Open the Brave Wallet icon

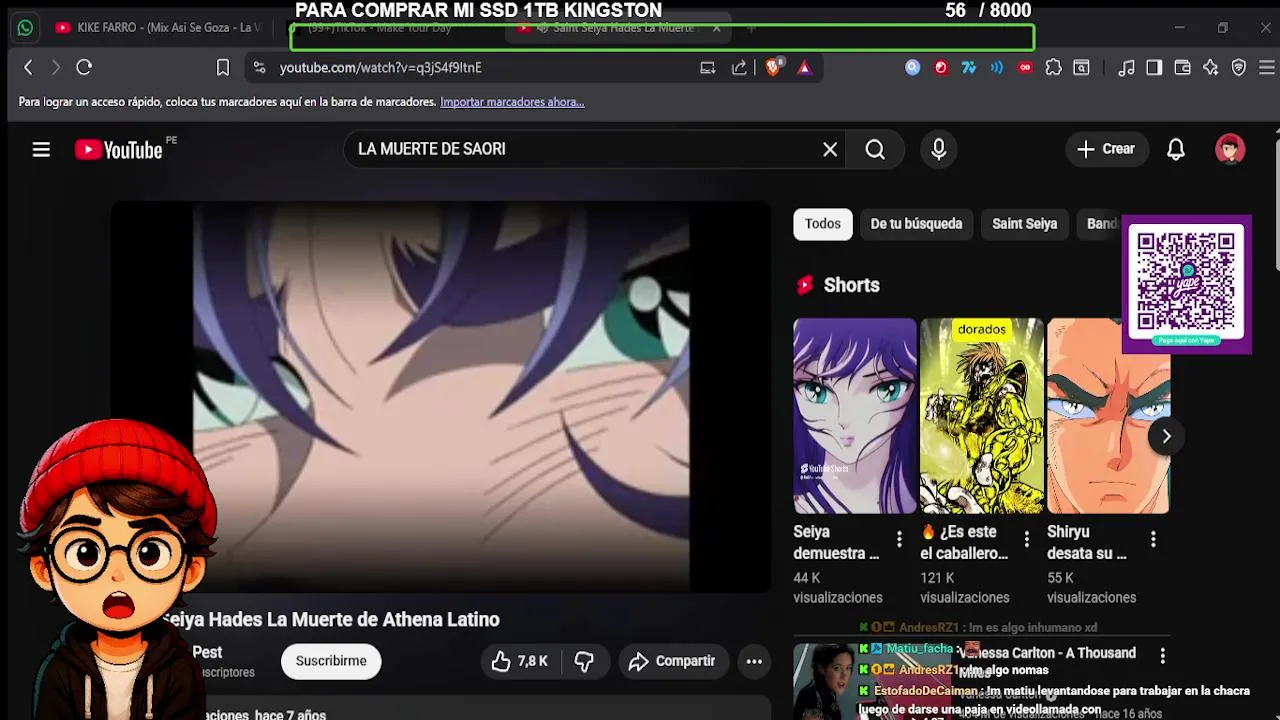coord(1182,67)
